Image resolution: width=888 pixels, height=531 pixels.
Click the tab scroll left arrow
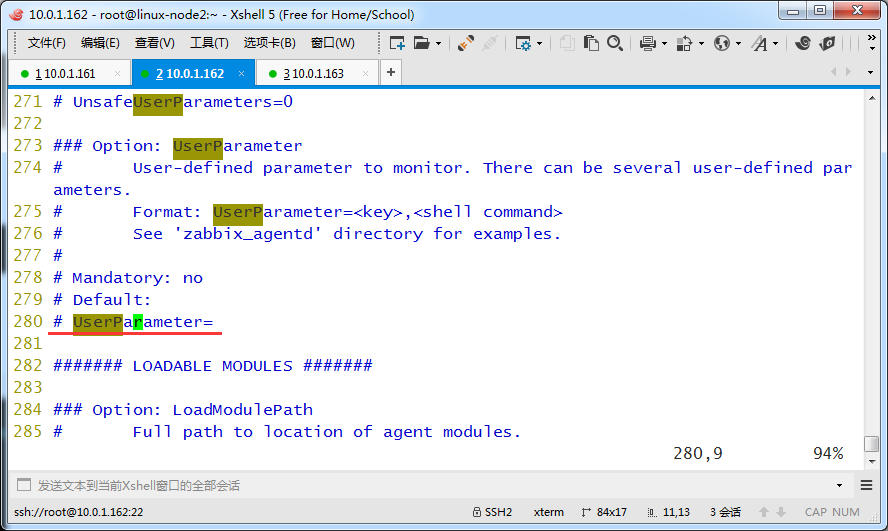point(834,72)
